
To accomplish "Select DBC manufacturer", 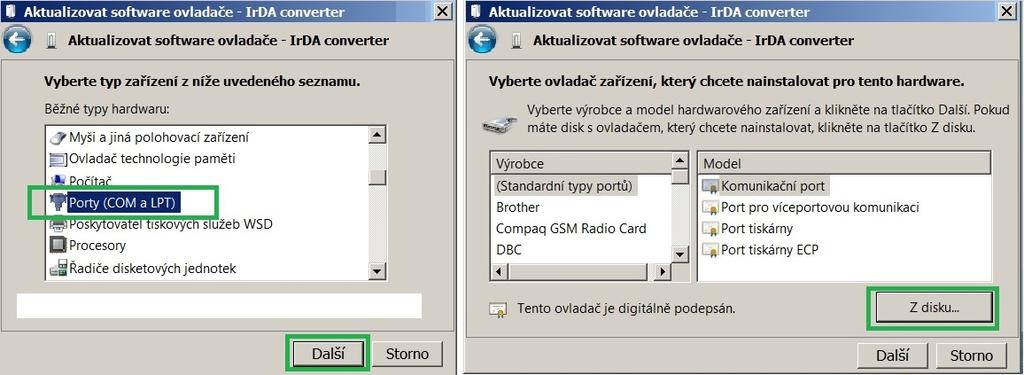I will pos(509,250).
